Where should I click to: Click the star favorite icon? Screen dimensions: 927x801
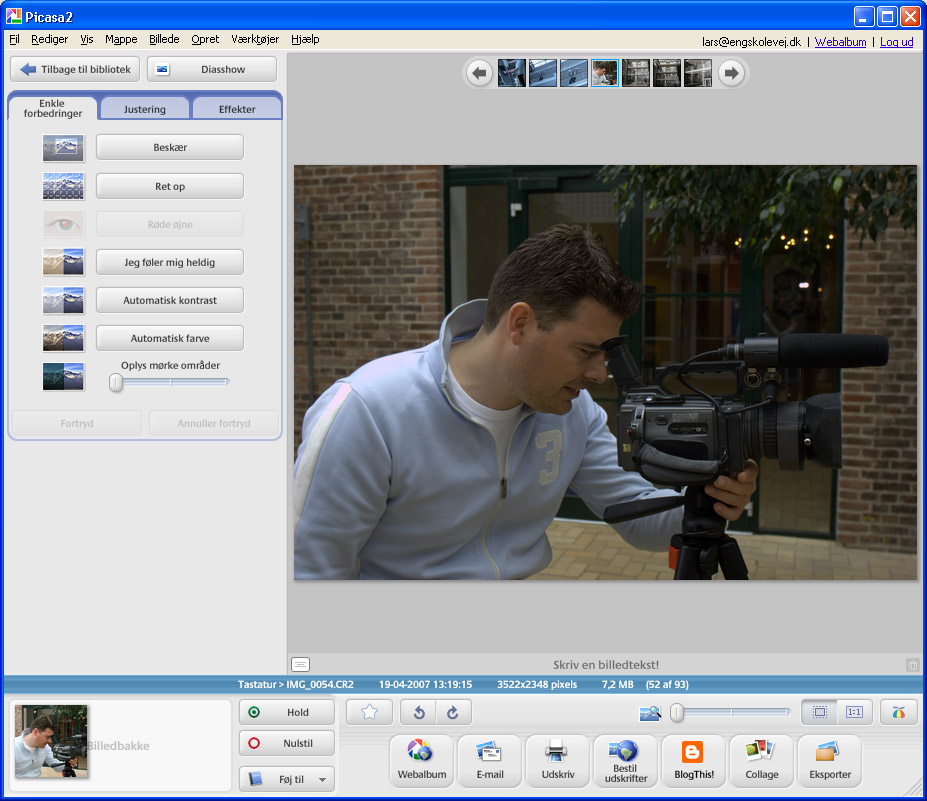coord(369,712)
